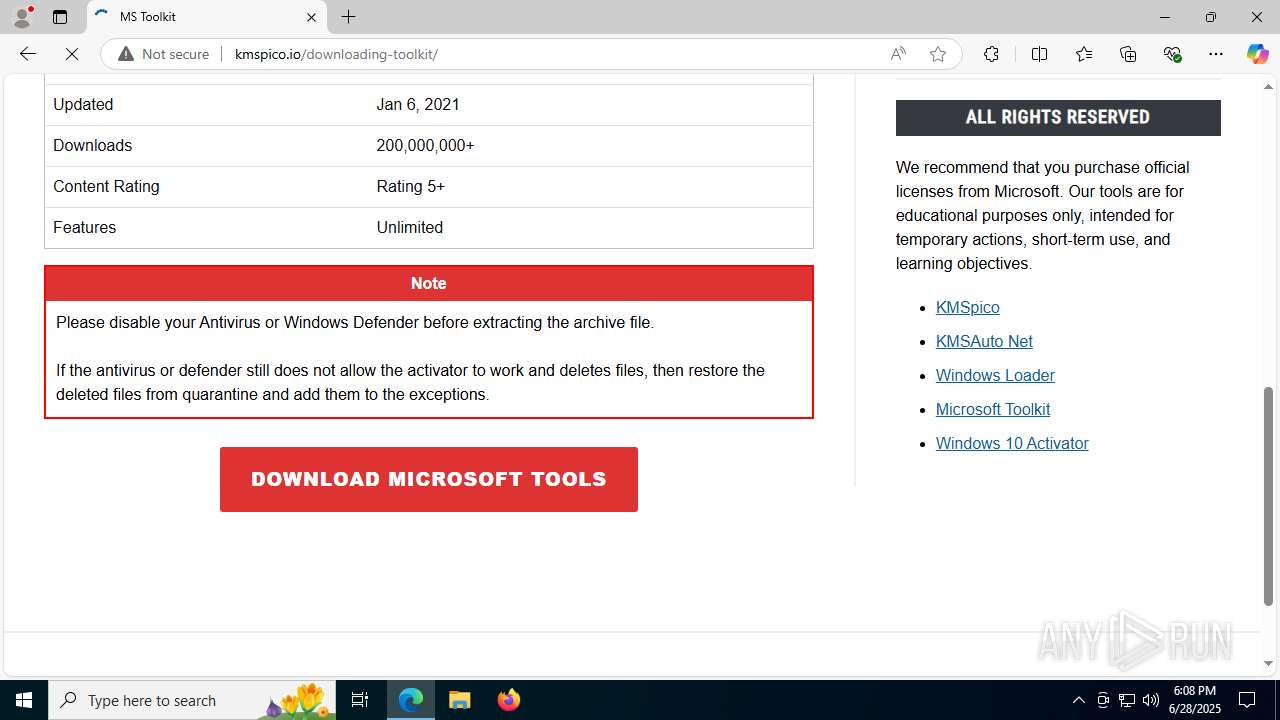Open Firefox from taskbar
This screenshot has height=720, width=1280.
508,700
